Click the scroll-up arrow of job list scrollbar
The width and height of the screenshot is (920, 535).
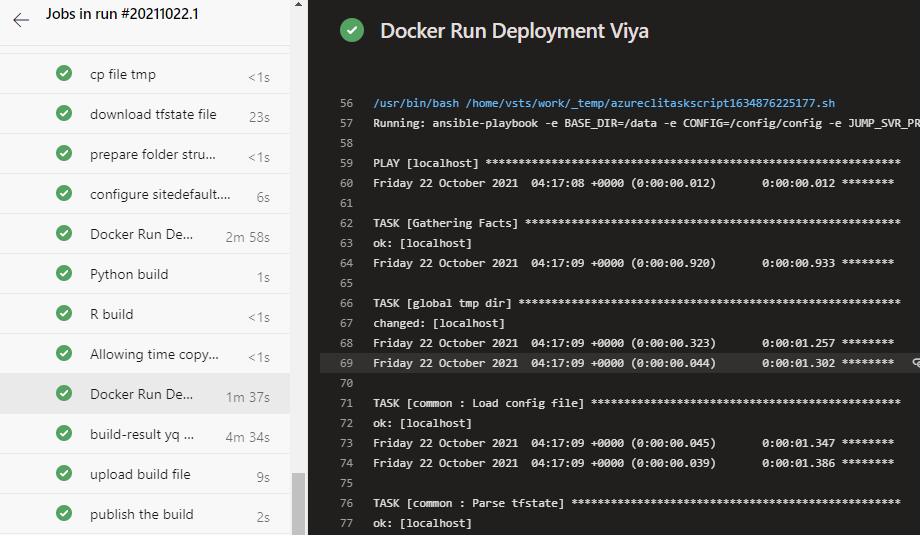298,4
